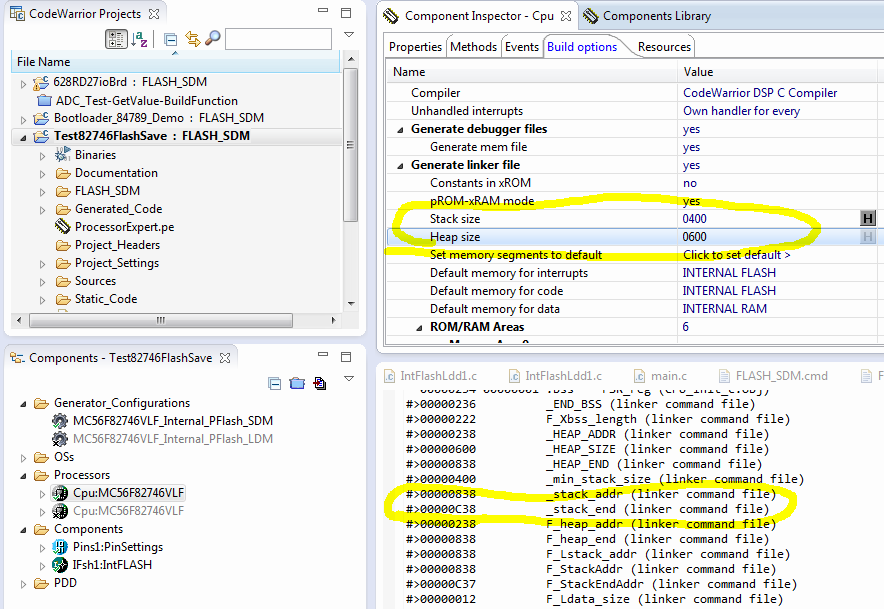Screen dimensions: 884x609
Task: Toggle pROM-xRAM mode value yes
Action: [x=691, y=201]
